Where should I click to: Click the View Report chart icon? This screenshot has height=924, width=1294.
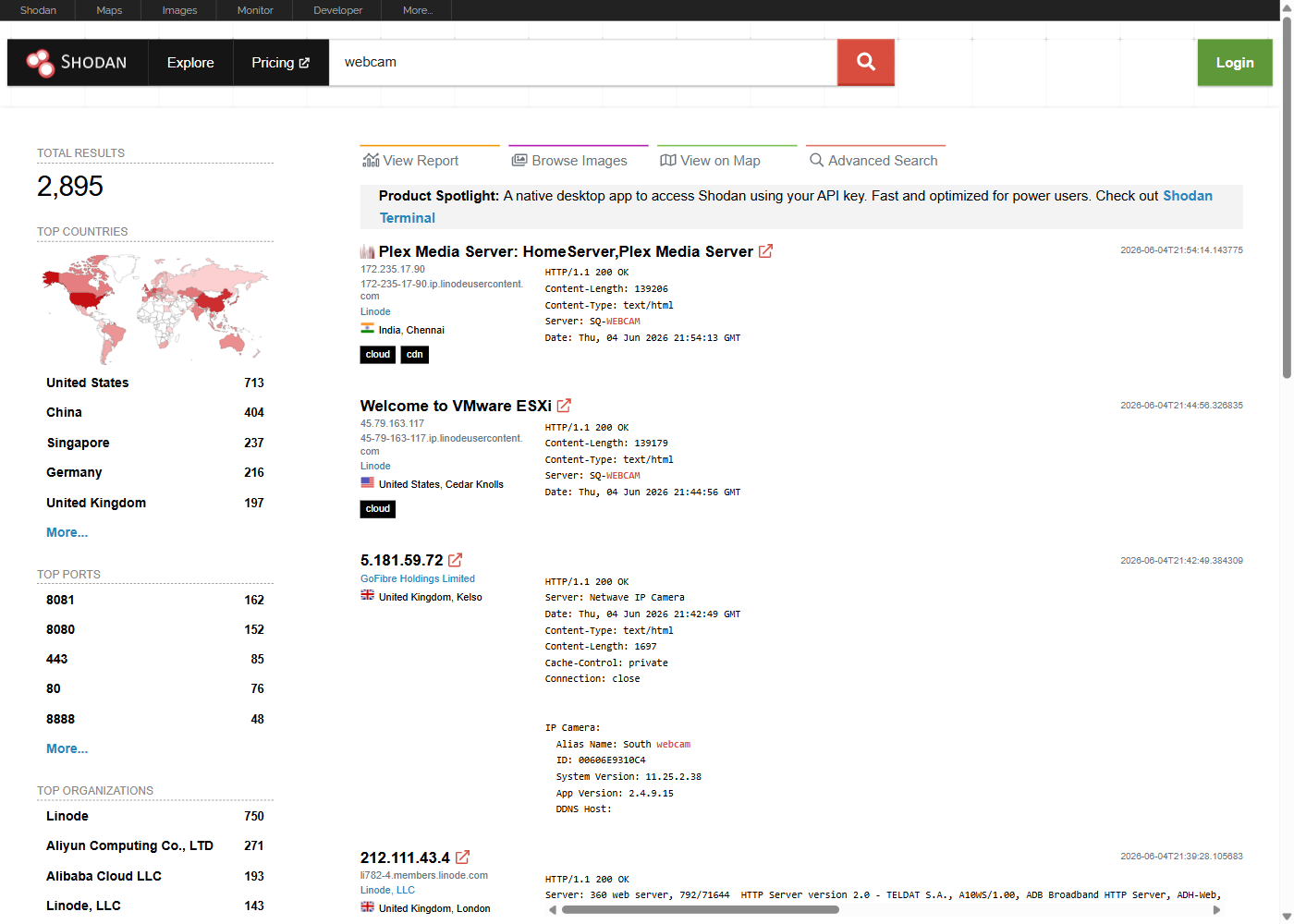371,161
